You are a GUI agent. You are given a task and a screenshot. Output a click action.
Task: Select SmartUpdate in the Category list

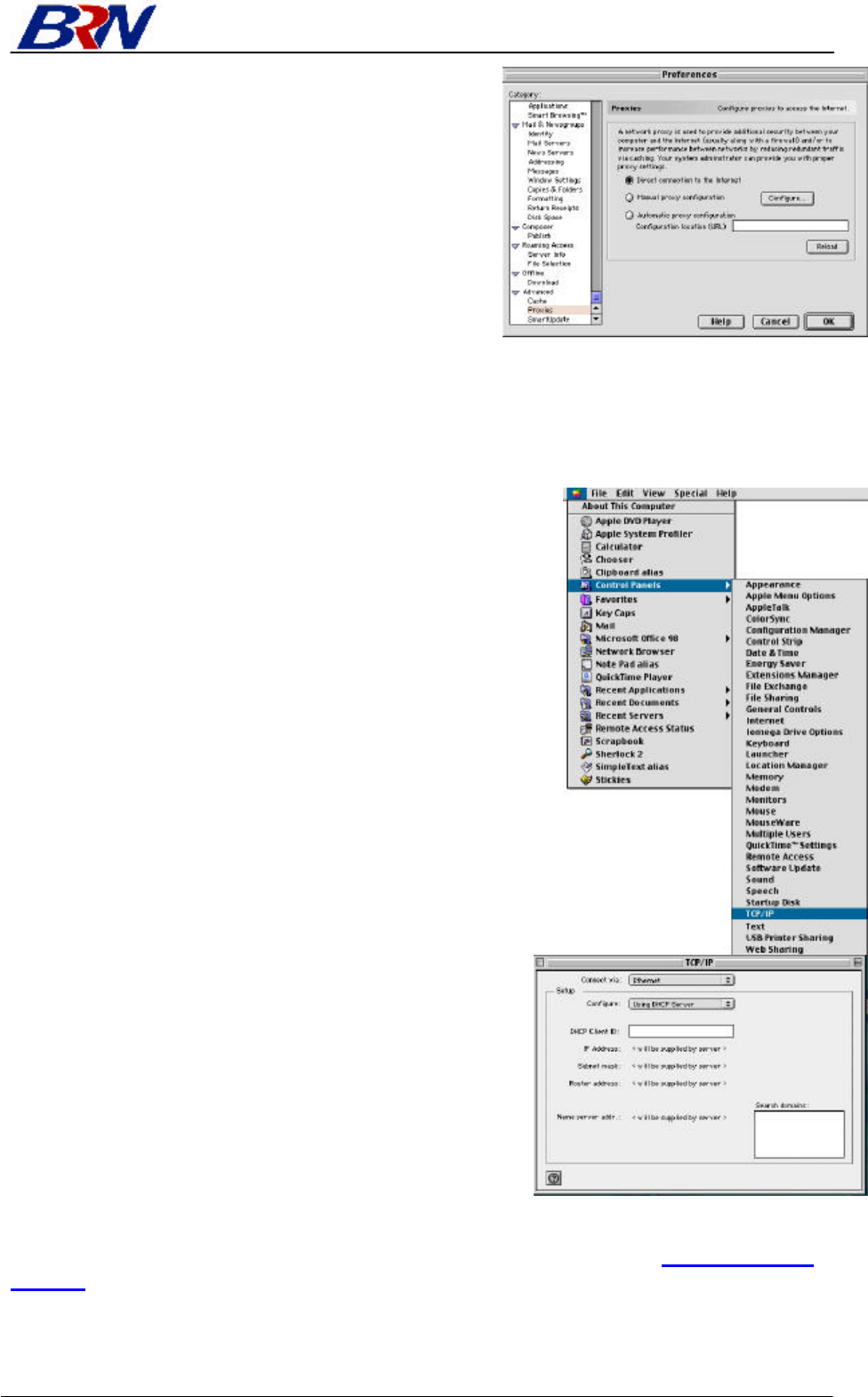pos(548,319)
